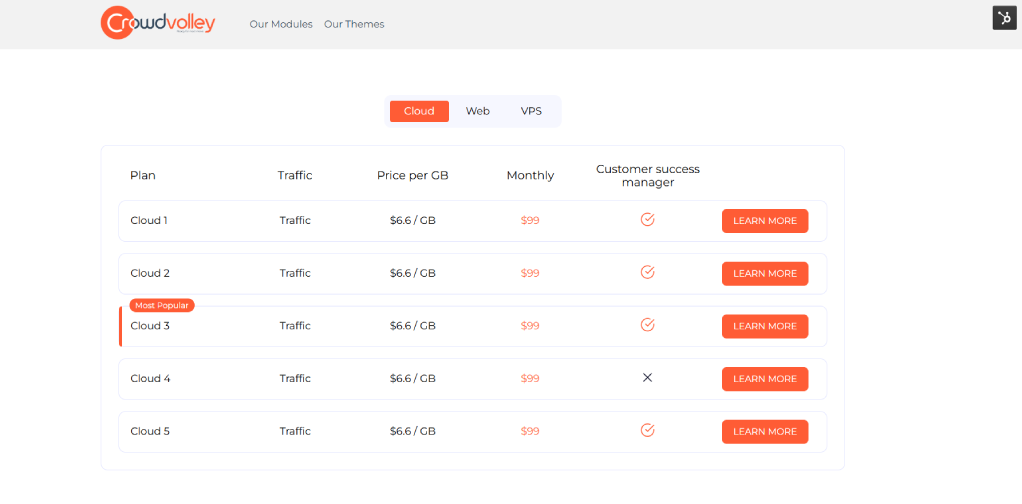Open Learn More for Cloud 5
This screenshot has height=504, width=1022.
coord(764,432)
